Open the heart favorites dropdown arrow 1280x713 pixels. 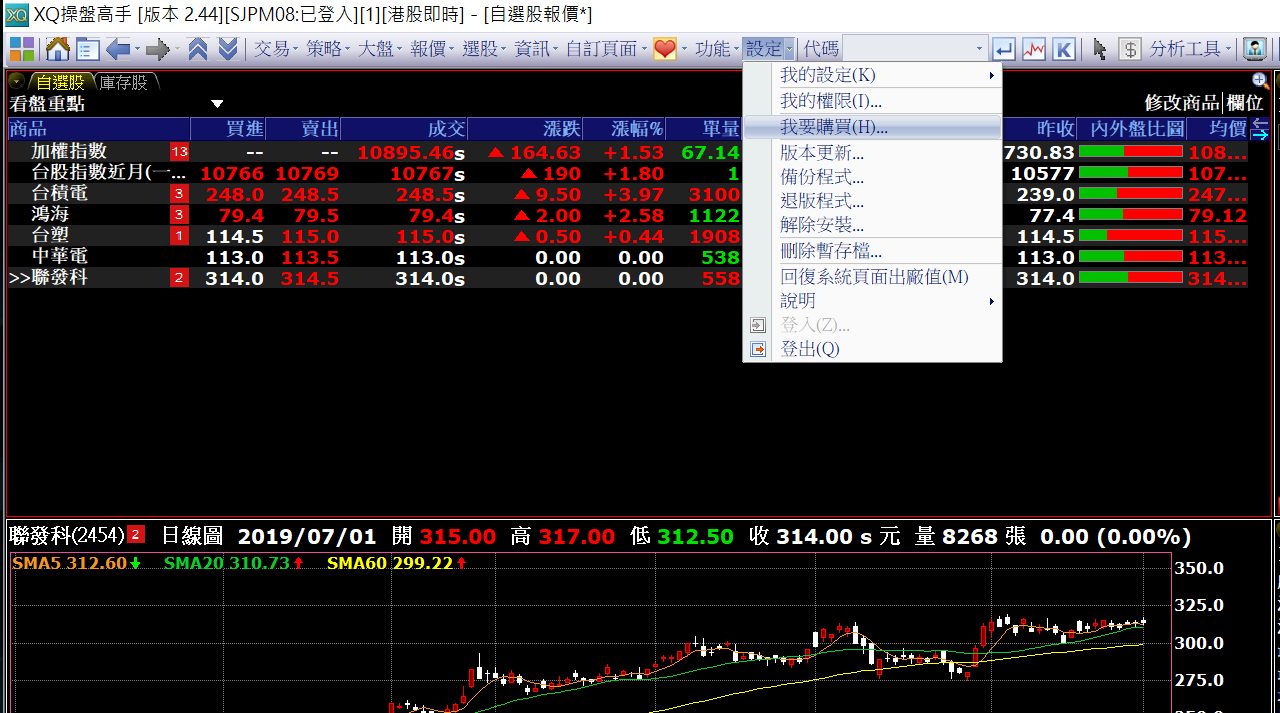click(684, 49)
